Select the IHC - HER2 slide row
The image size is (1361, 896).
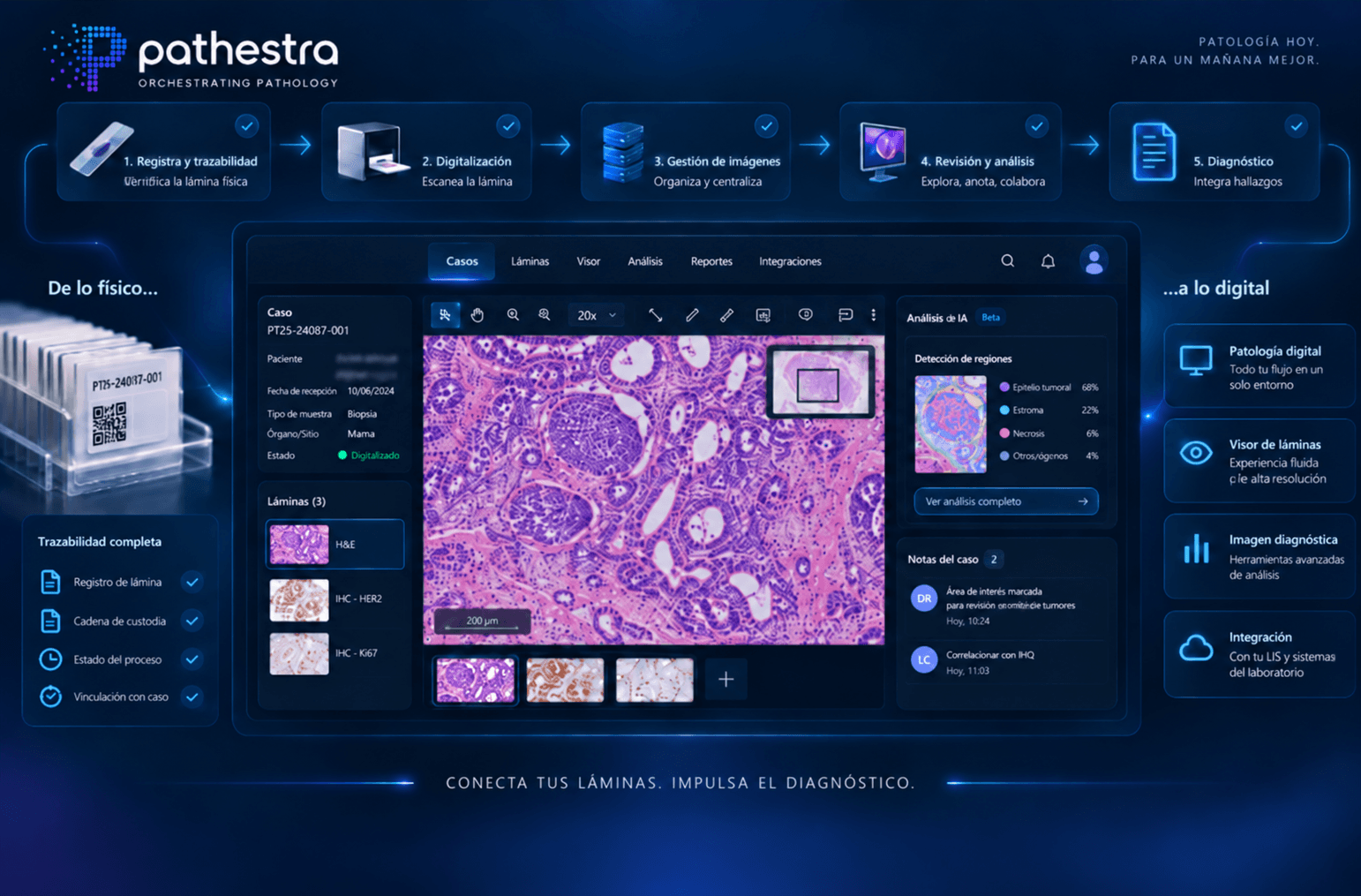(x=335, y=599)
